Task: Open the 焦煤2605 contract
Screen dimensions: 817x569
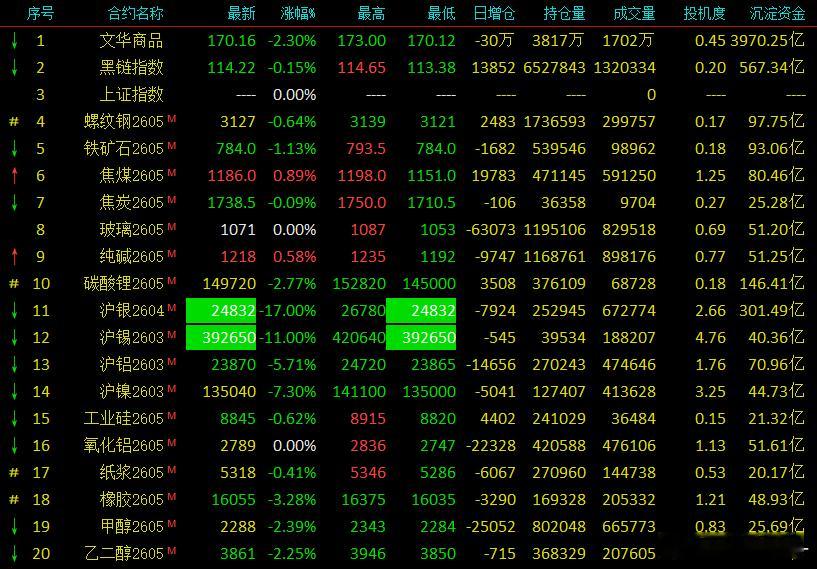Action: pos(132,176)
